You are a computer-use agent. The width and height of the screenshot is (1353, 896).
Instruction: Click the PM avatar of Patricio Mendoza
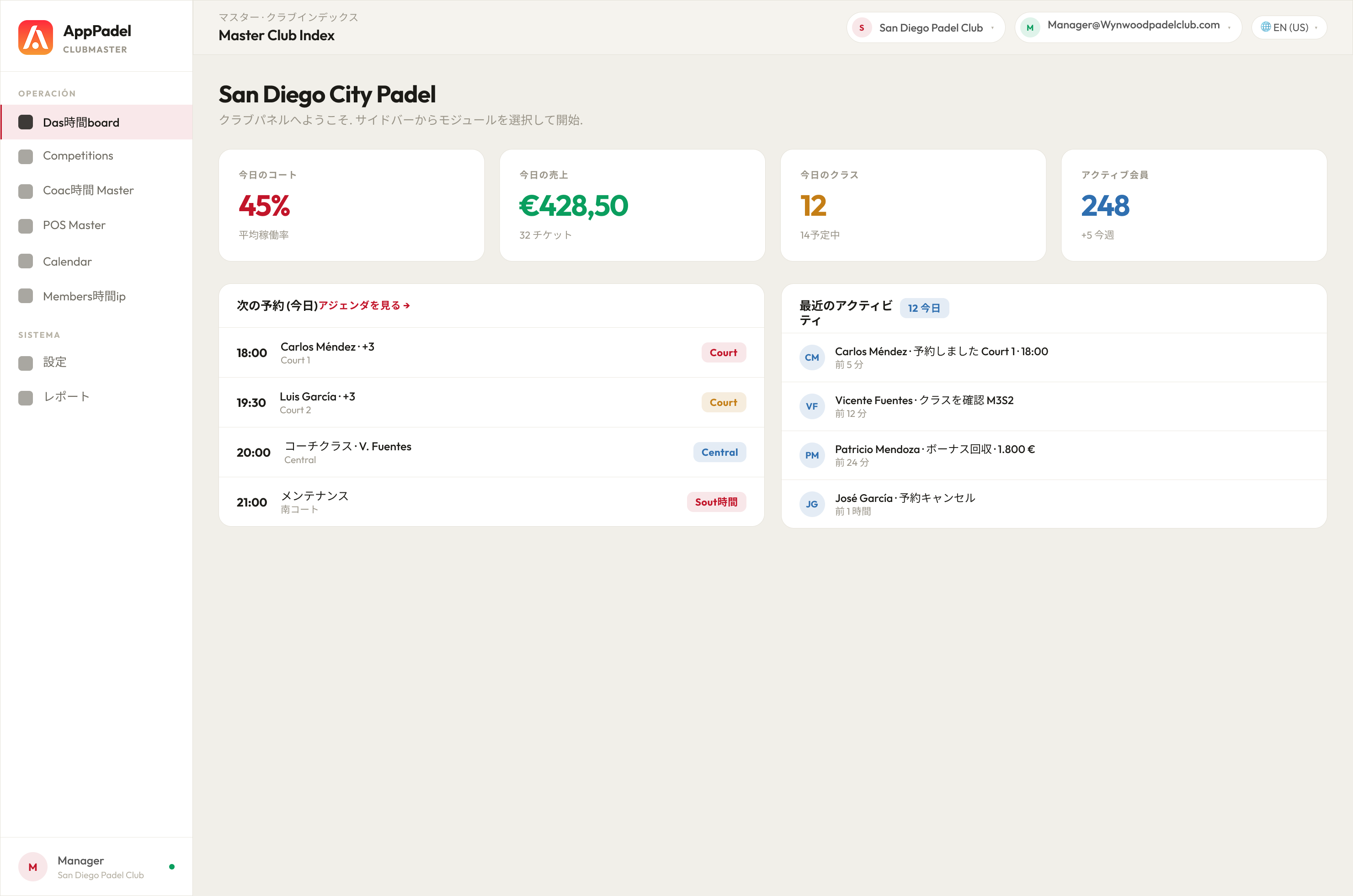click(x=812, y=455)
